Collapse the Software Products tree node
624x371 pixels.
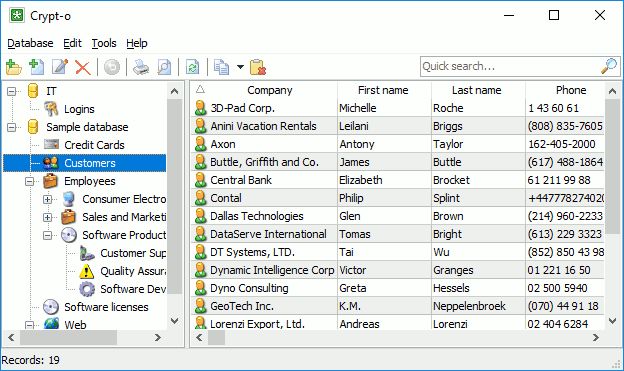pos(47,235)
